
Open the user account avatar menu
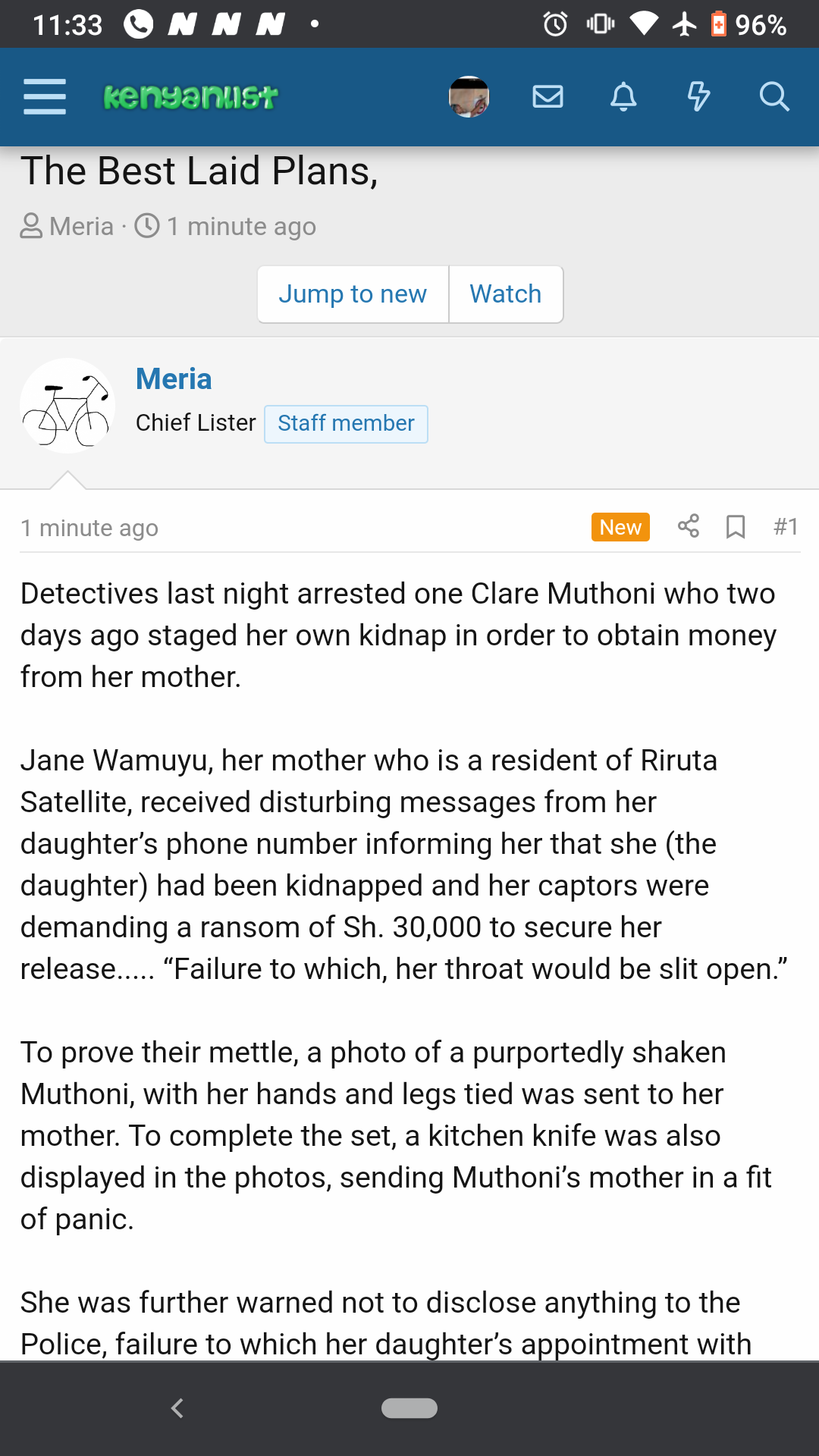pos(469,97)
